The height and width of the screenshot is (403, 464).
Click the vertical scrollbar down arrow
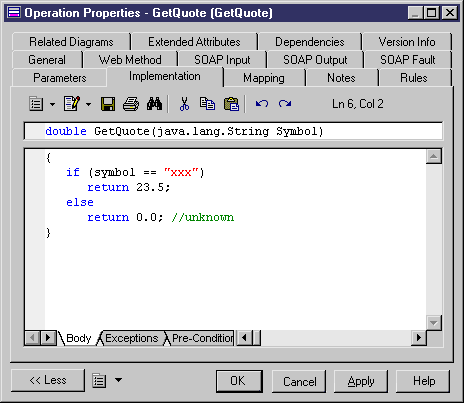tap(434, 323)
